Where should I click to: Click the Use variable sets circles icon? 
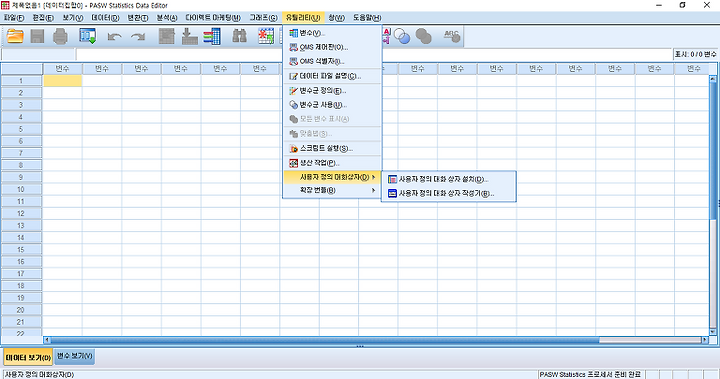point(402,36)
